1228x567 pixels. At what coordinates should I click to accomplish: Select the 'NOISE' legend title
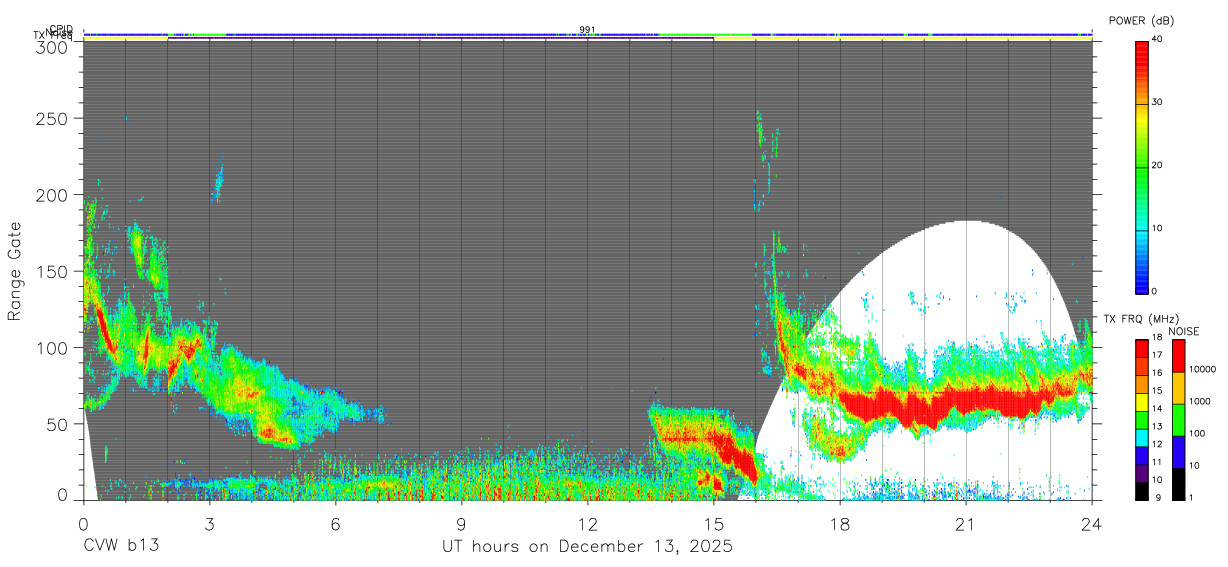pos(1183,331)
